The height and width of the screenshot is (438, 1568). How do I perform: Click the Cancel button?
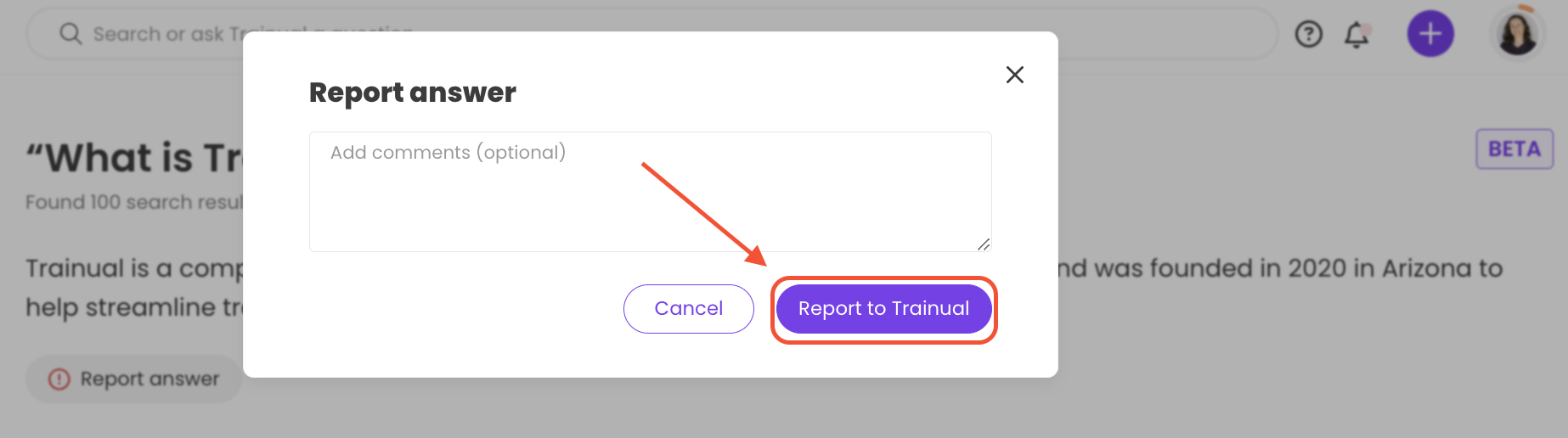tap(688, 308)
